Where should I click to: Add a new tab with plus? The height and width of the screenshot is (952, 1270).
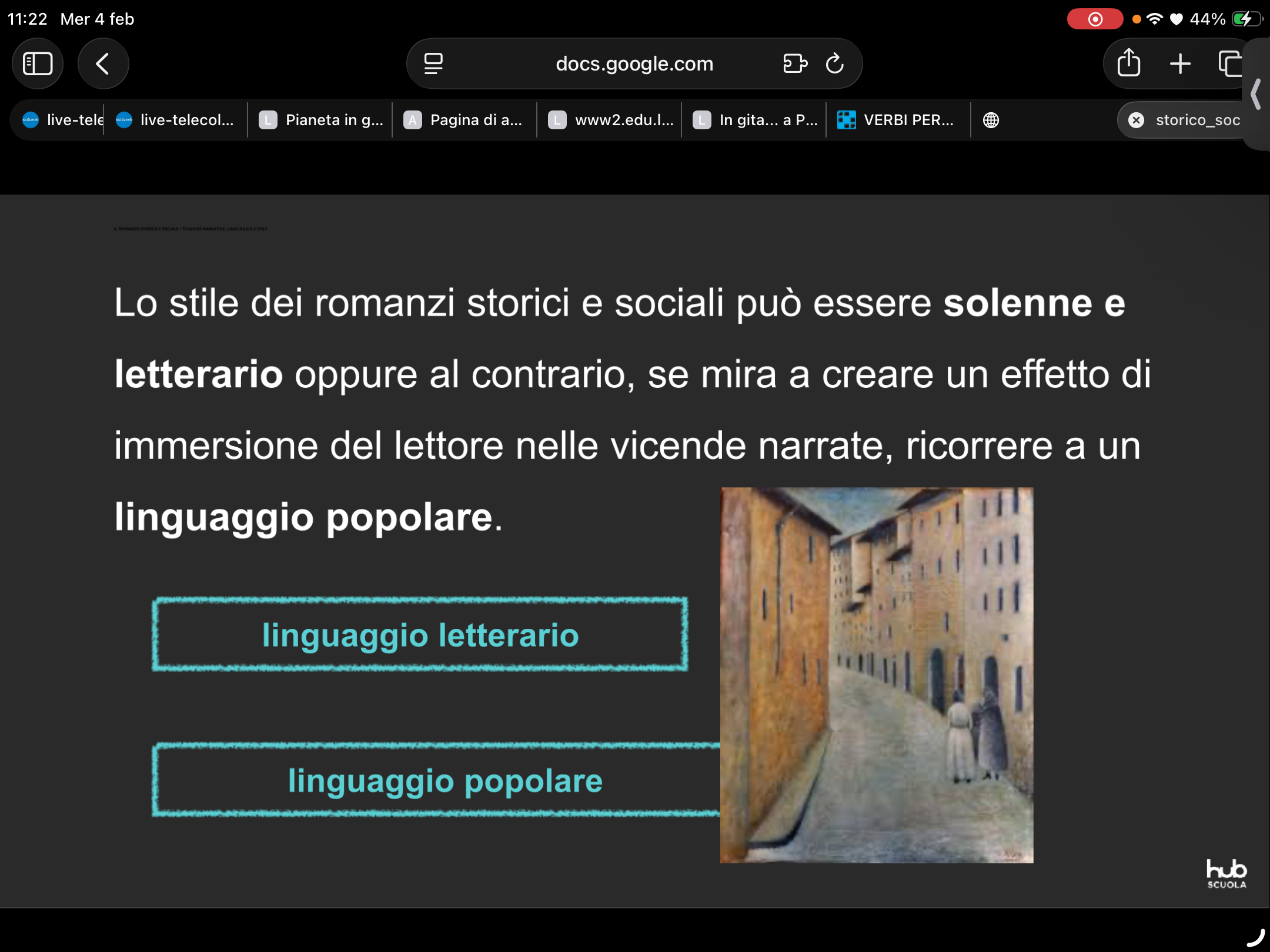pyautogui.click(x=1180, y=63)
